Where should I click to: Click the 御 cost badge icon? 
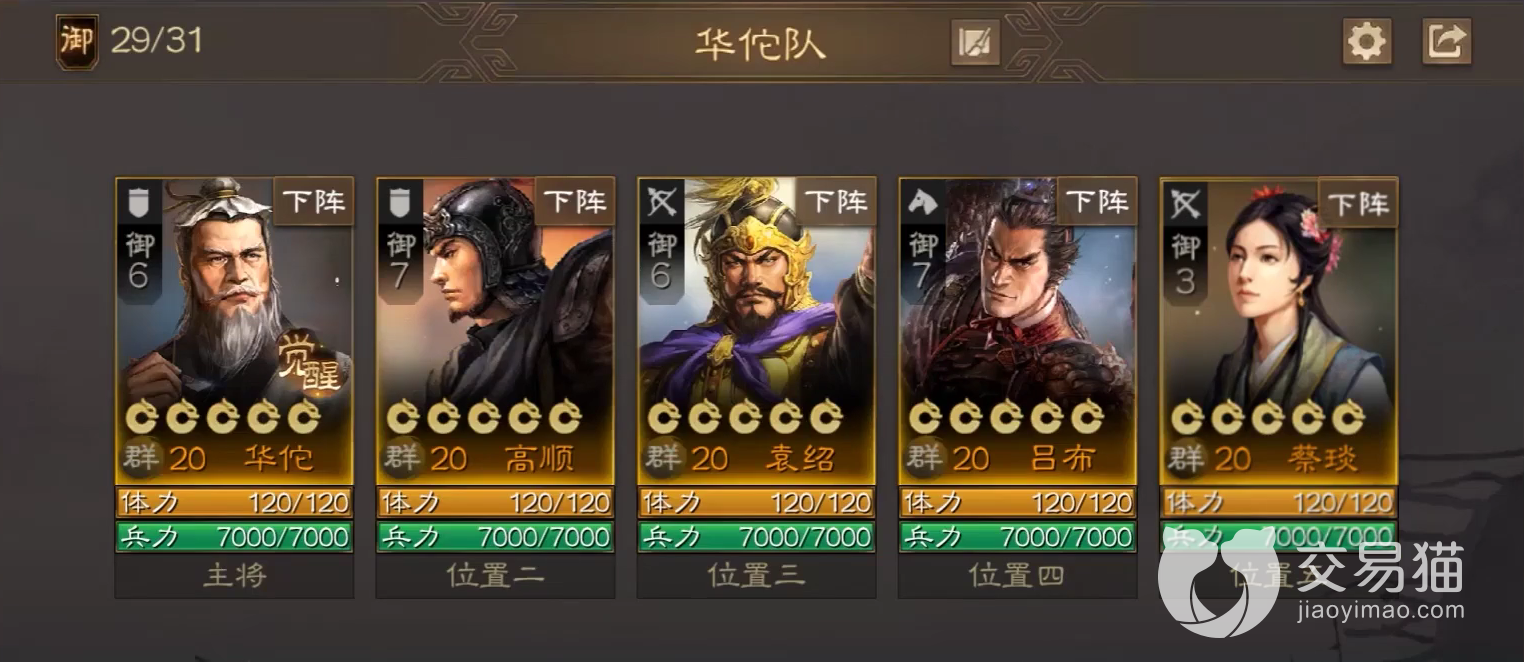[77, 42]
